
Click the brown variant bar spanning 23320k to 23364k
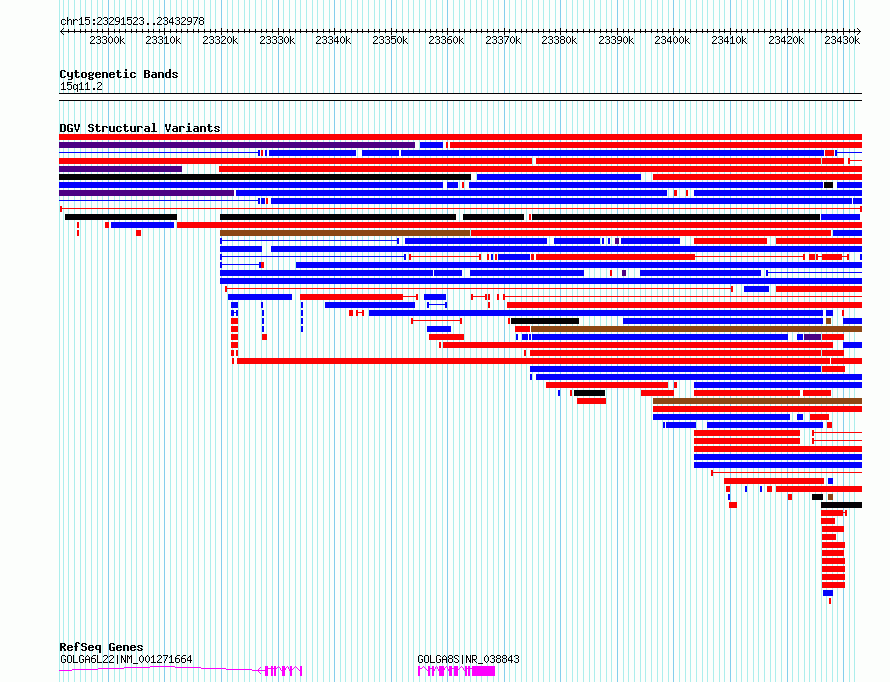[x=345, y=233]
